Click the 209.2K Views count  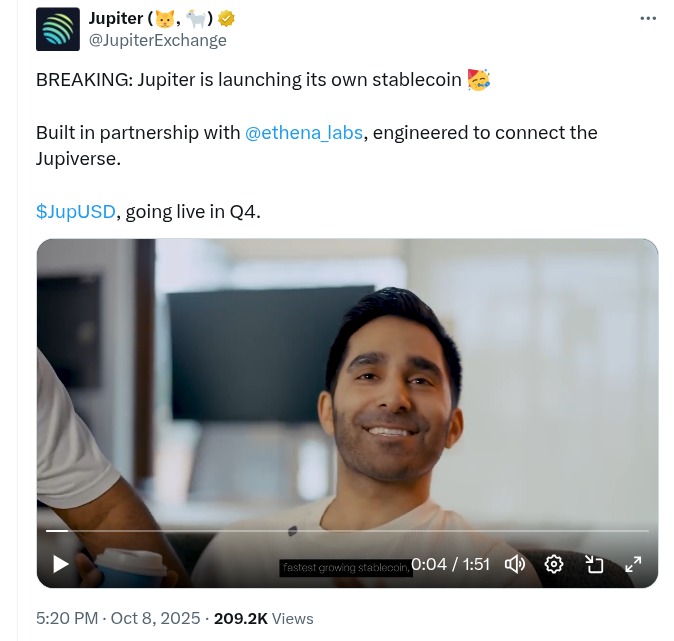[263, 618]
